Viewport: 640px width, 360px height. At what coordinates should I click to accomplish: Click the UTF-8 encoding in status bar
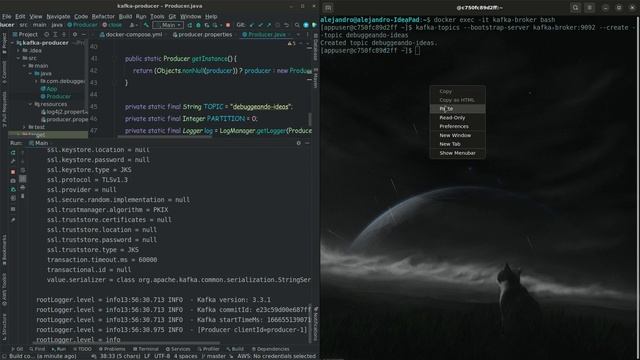pyautogui.click(x=162, y=356)
